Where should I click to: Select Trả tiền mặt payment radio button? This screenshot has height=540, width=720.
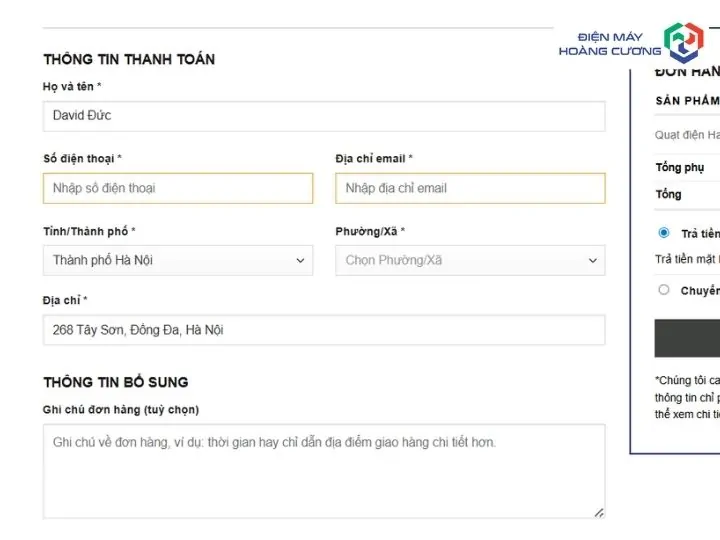point(664,233)
